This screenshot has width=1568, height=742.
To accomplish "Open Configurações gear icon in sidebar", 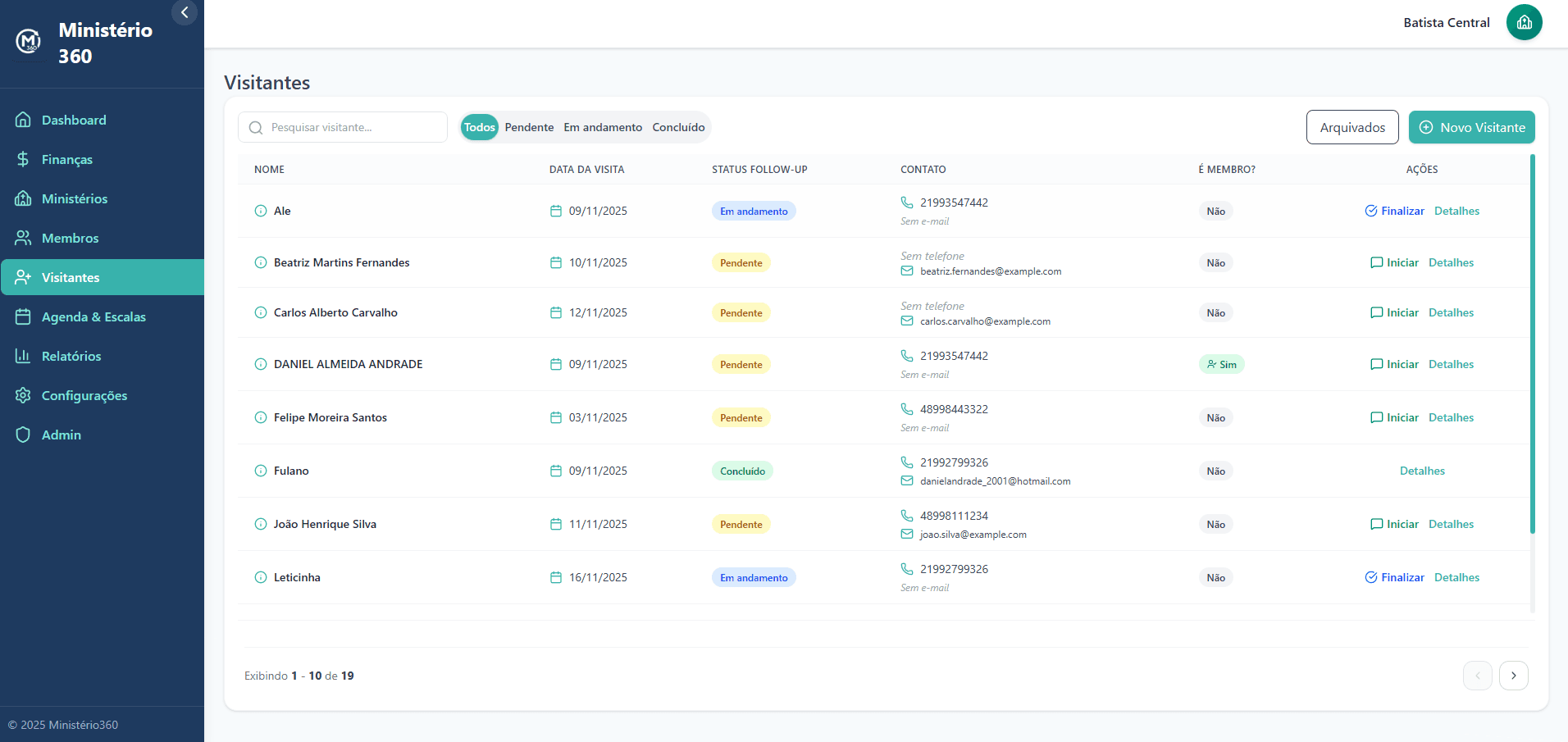I will pos(23,395).
